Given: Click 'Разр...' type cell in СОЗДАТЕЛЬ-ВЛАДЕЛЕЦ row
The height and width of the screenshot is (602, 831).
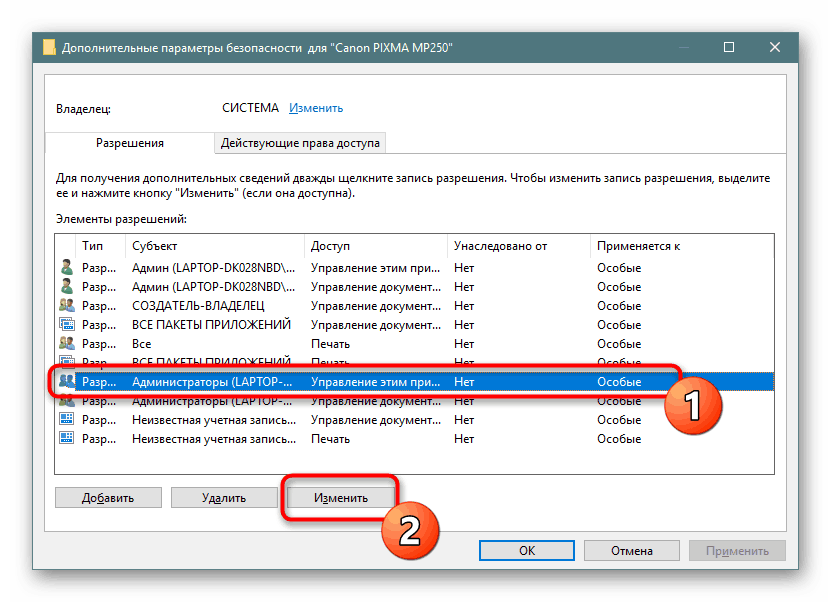Looking at the screenshot, I should click(x=99, y=306).
